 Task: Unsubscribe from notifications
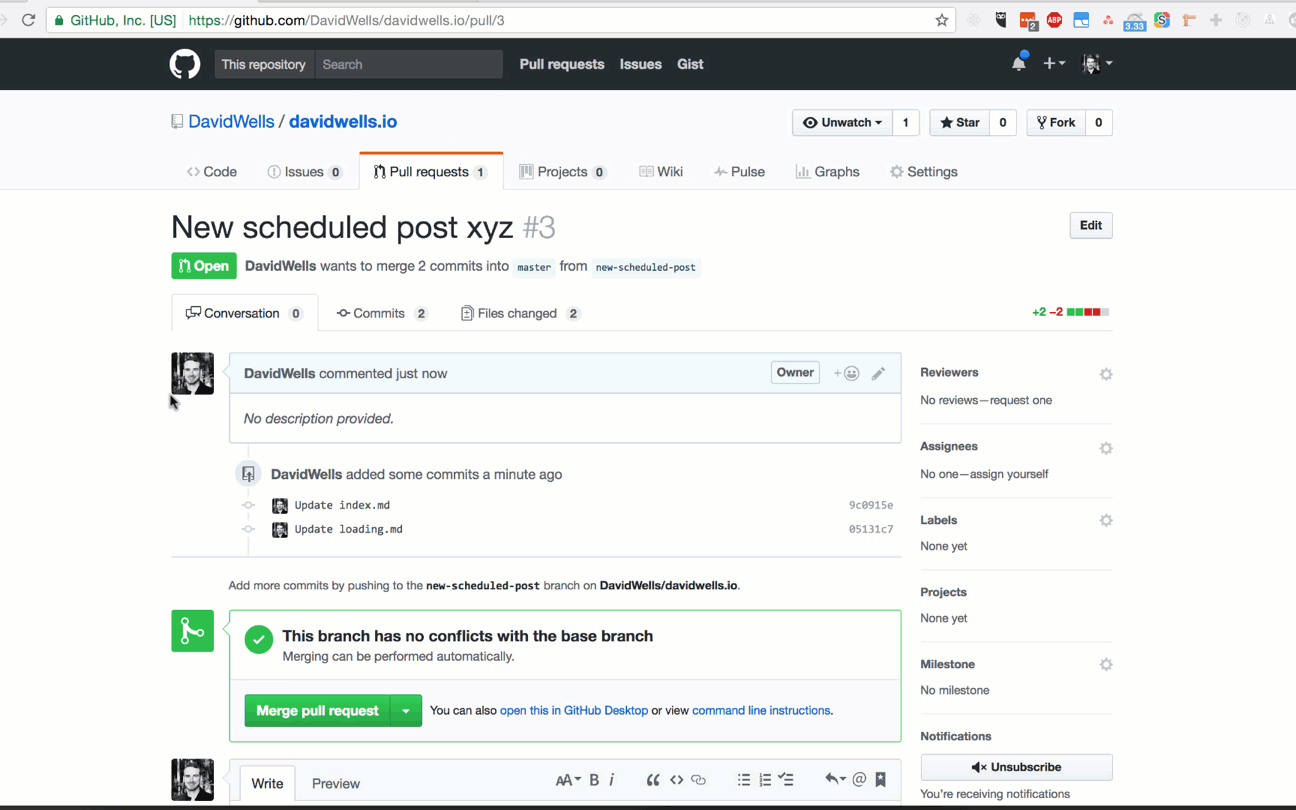(x=1016, y=767)
